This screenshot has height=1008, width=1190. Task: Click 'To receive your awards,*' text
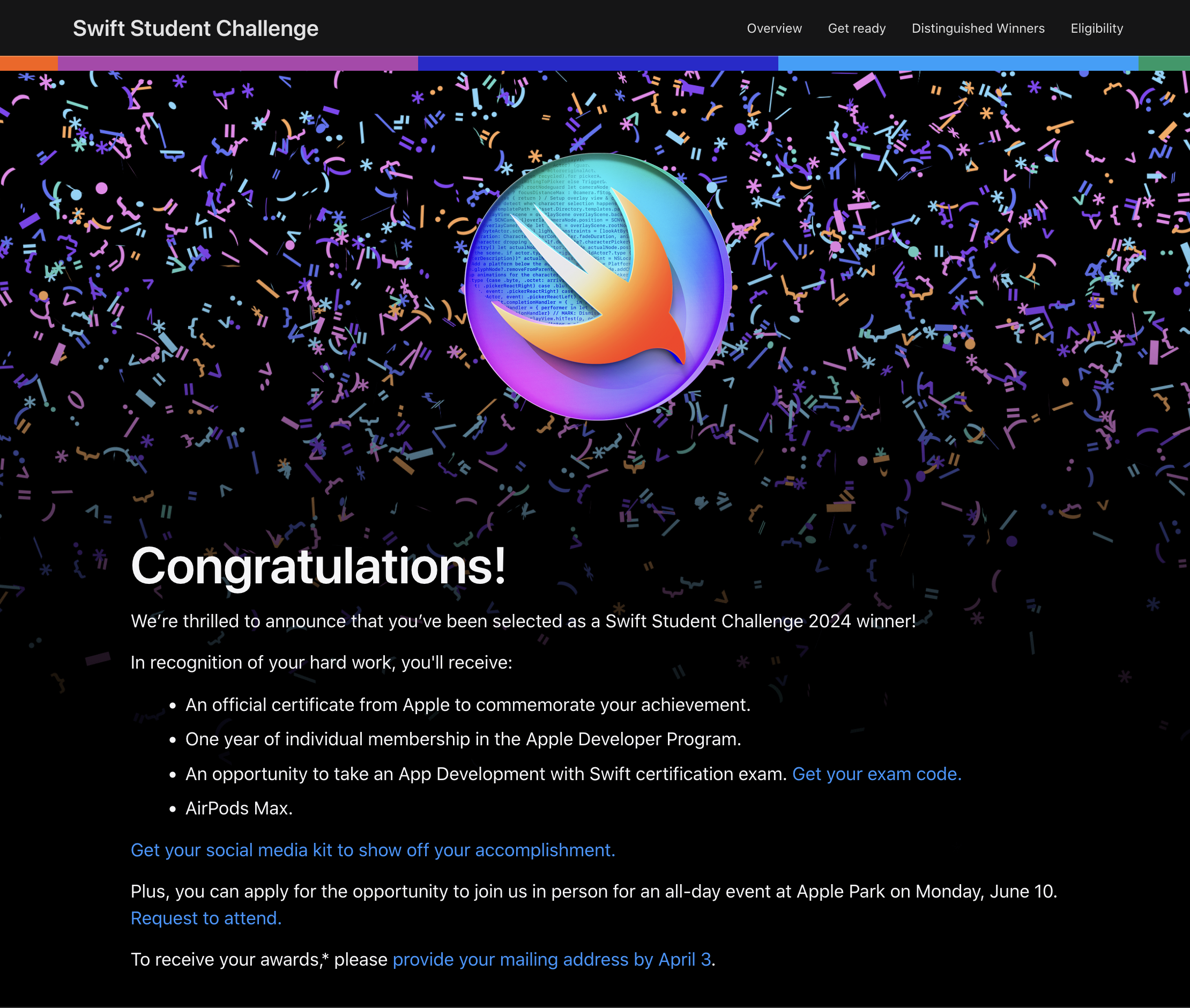click(x=229, y=959)
